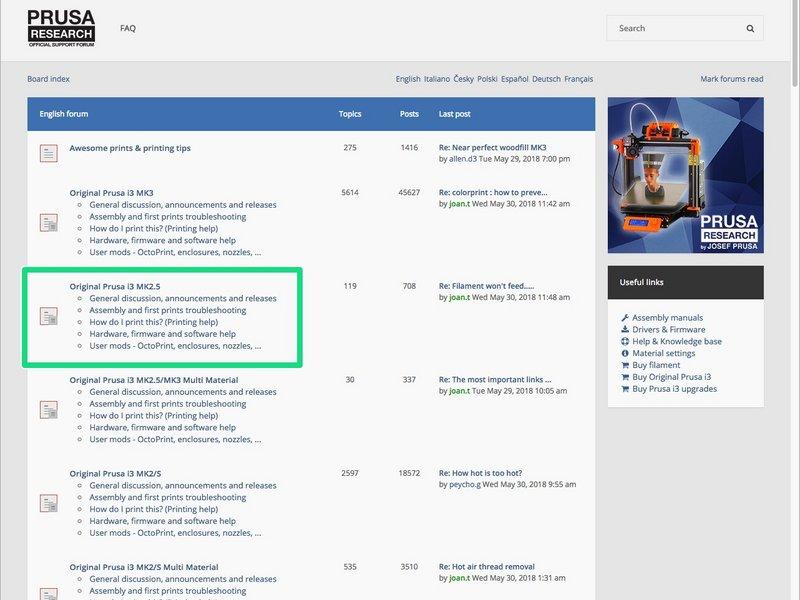Click wrench icon next to Assembly manuals
This screenshot has height=600, width=800.
(x=625, y=317)
